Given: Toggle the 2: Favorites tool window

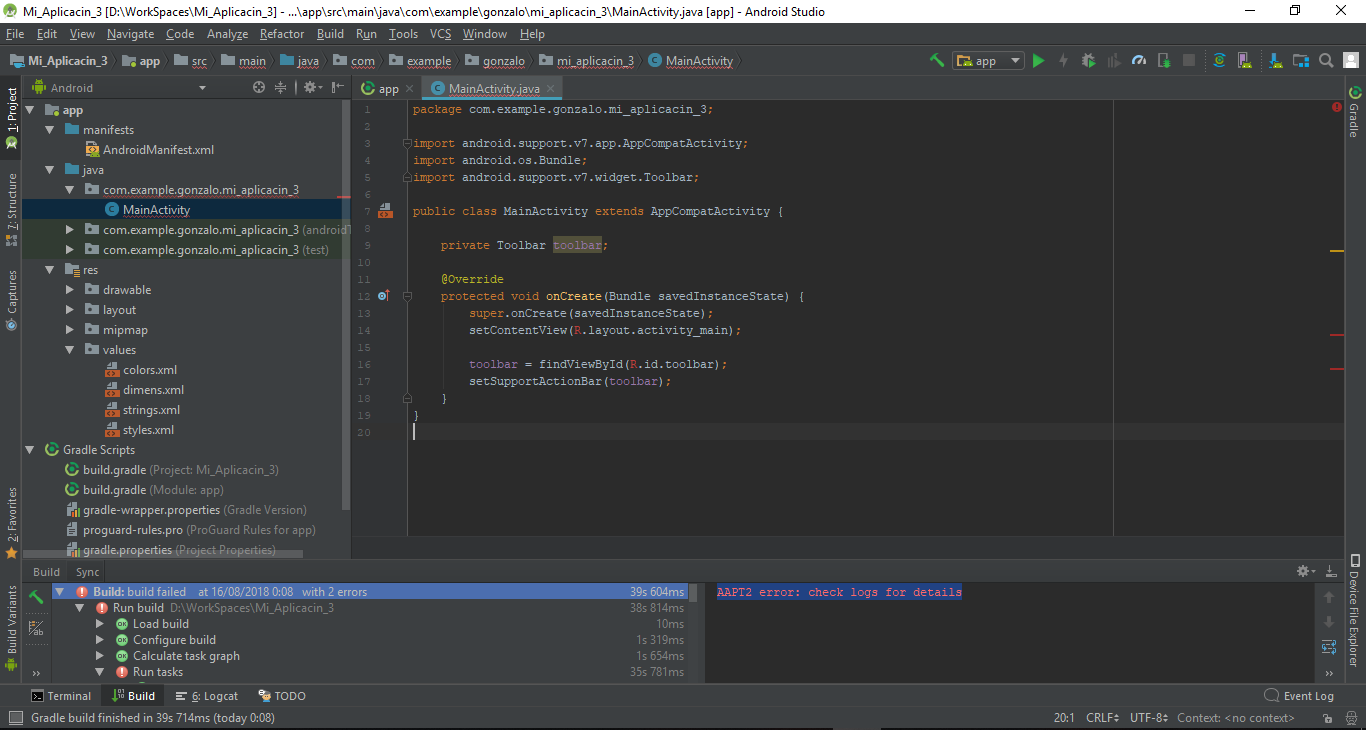Looking at the screenshot, I should (x=11, y=522).
